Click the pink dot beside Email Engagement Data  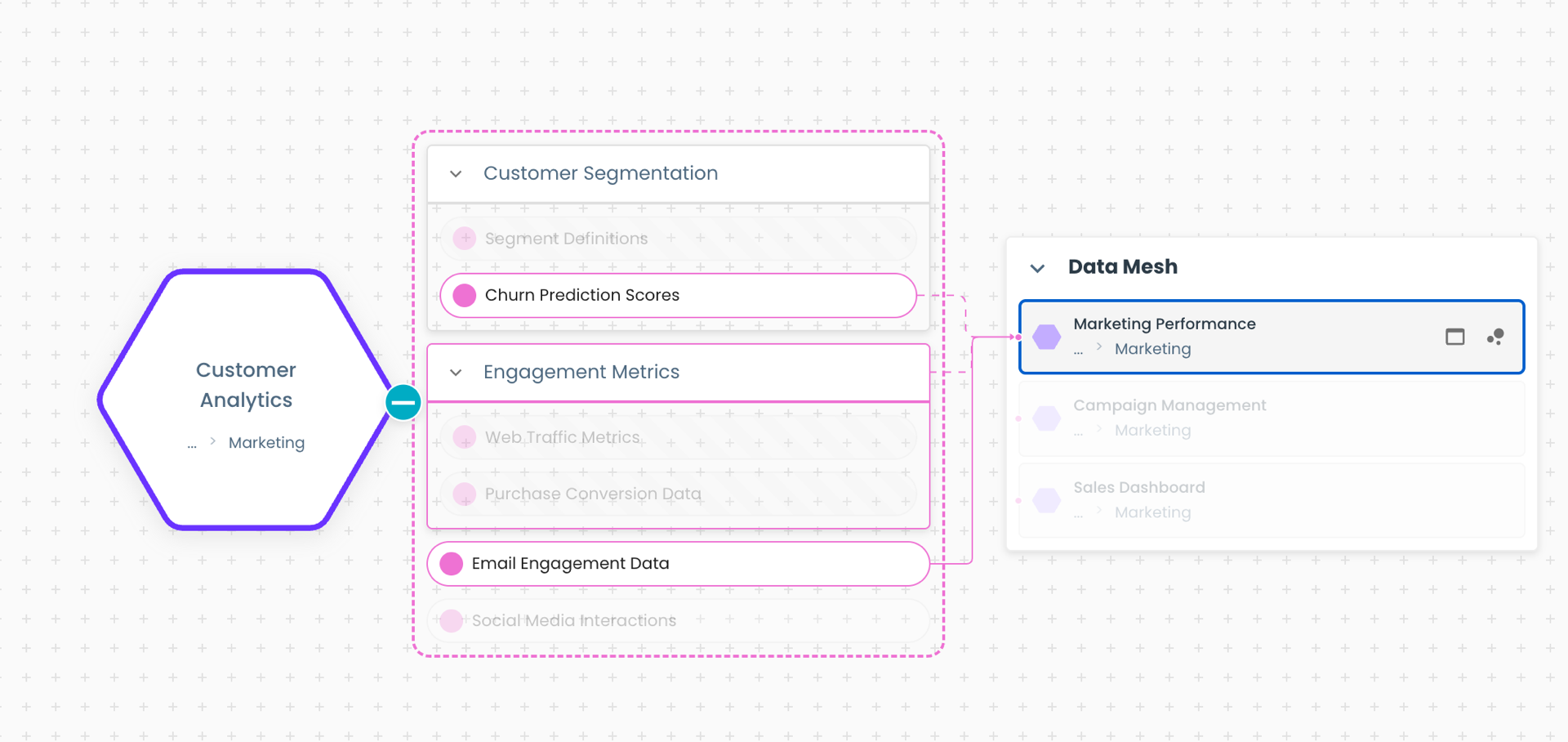pos(452,564)
